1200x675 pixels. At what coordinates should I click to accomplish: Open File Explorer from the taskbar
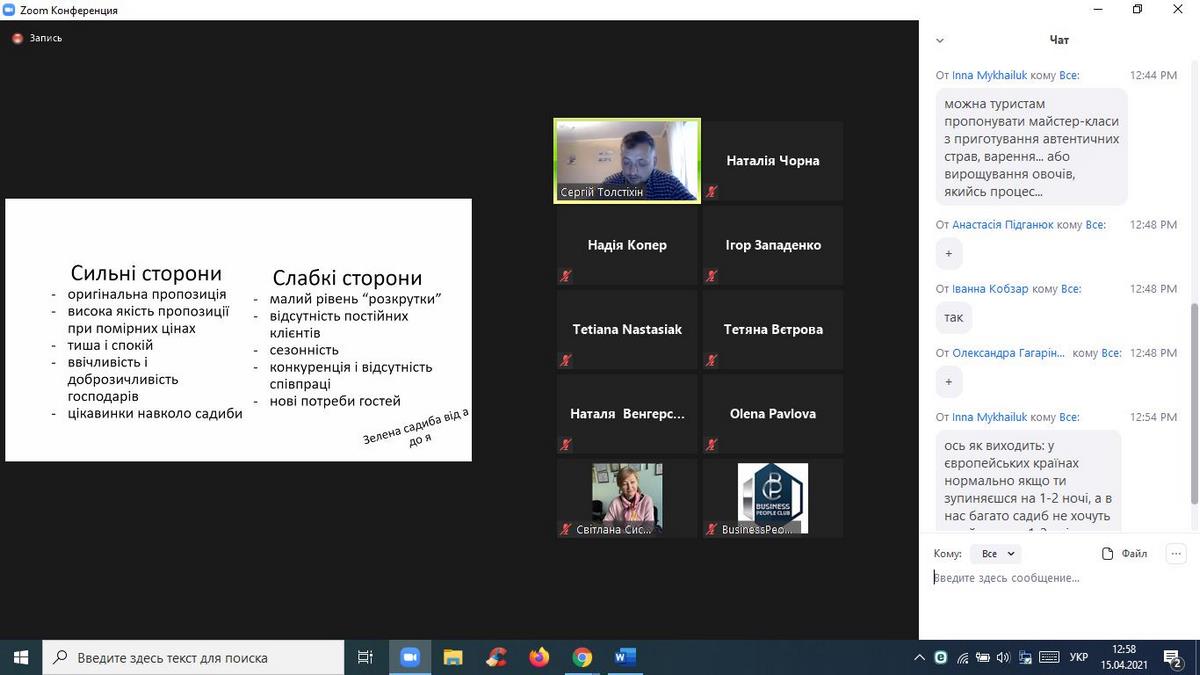[x=453, y=657]
